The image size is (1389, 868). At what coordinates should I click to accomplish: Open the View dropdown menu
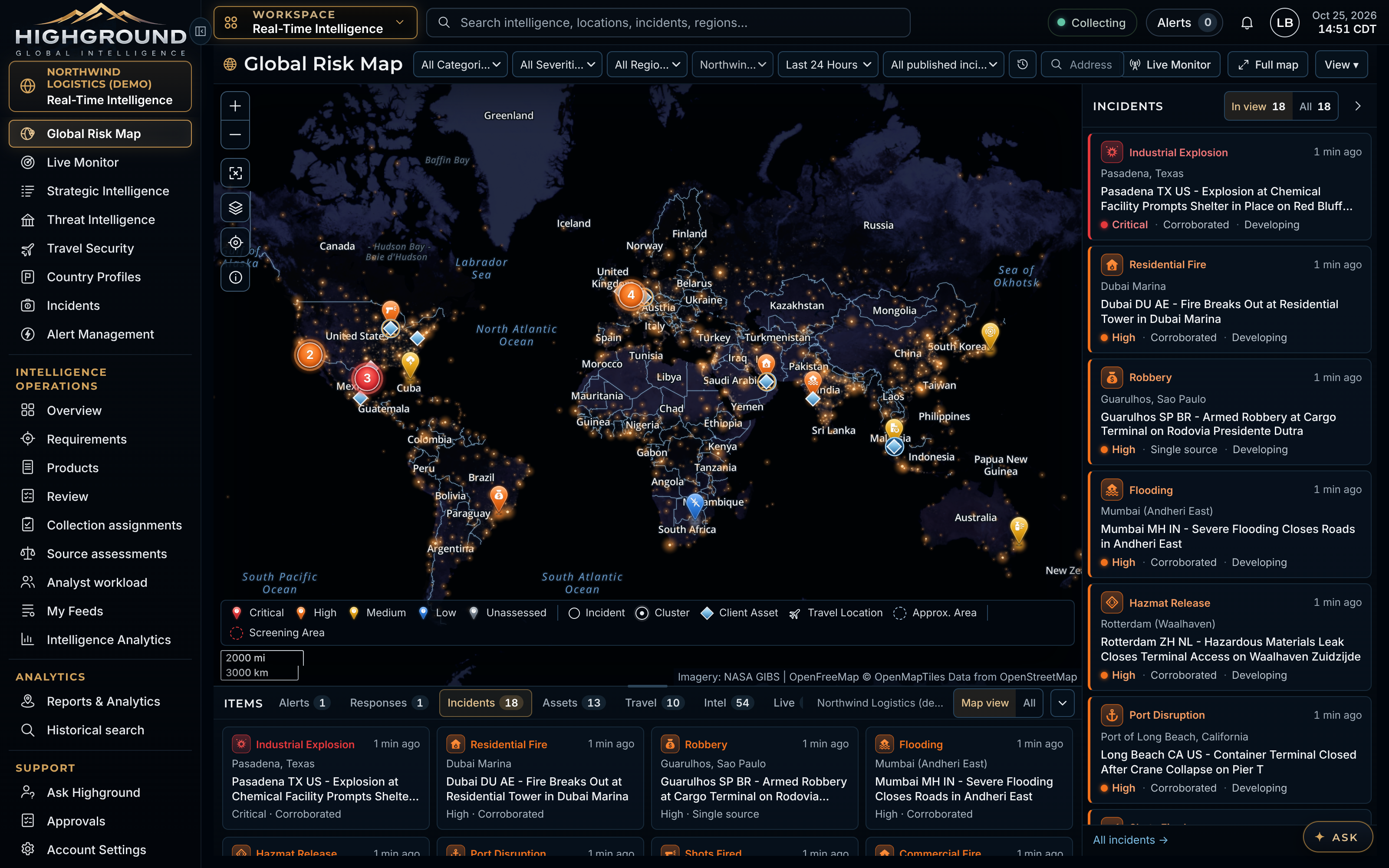[1341, 64]
